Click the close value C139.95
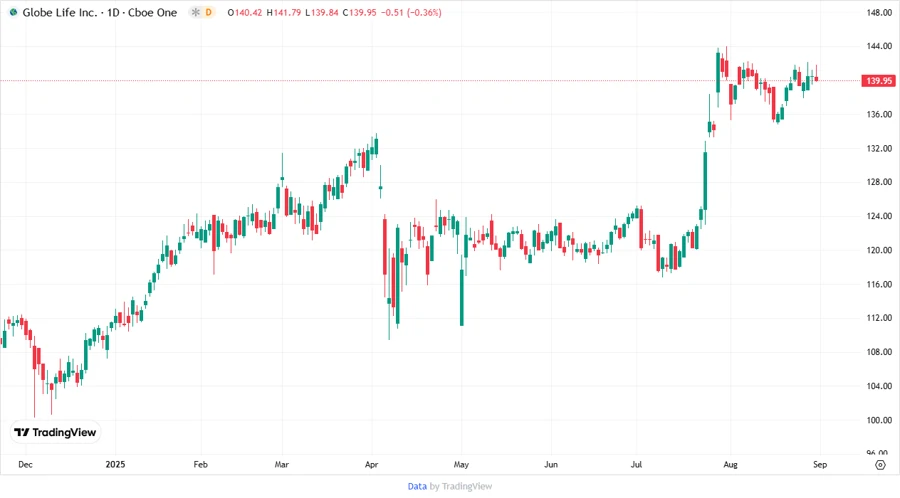This screenshot has height=498, width=900. (359, 12)
